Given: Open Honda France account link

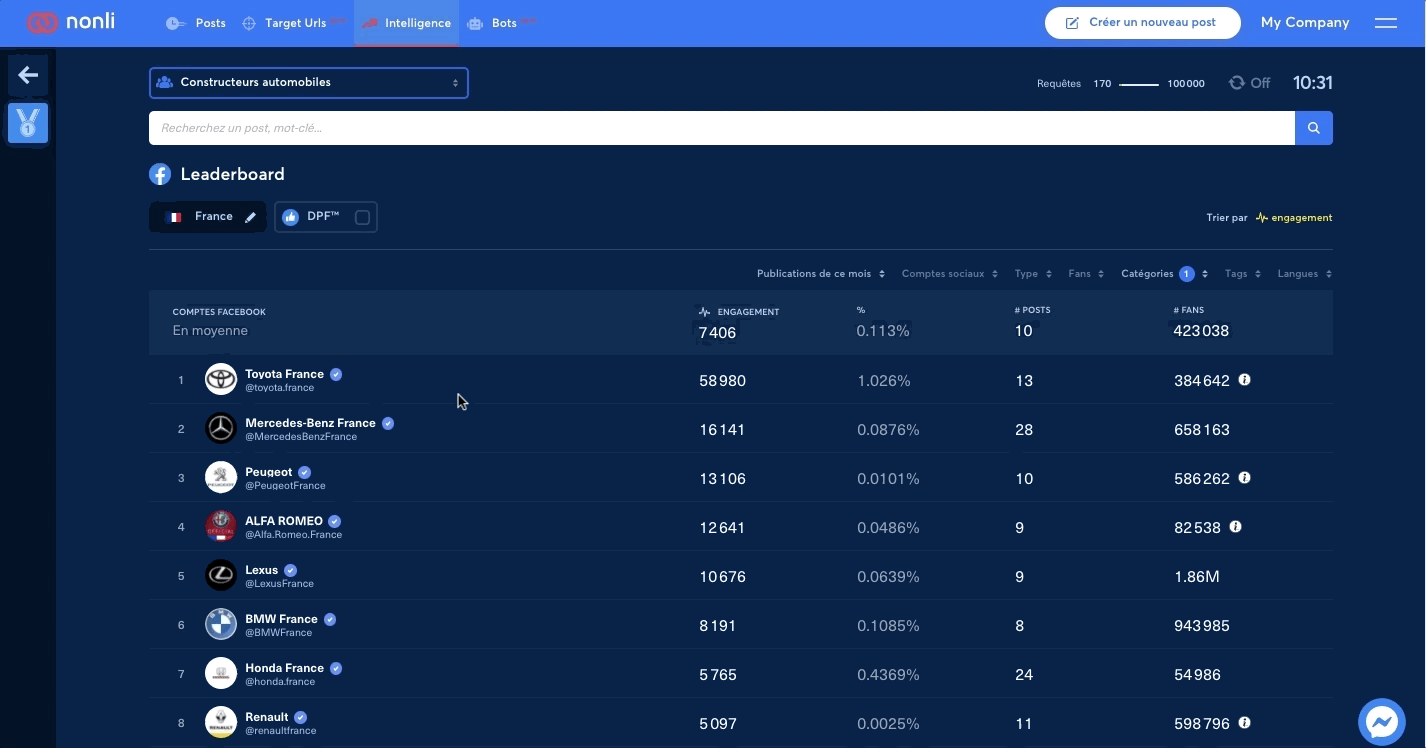Looking at the screenshot, I should 284,668.
